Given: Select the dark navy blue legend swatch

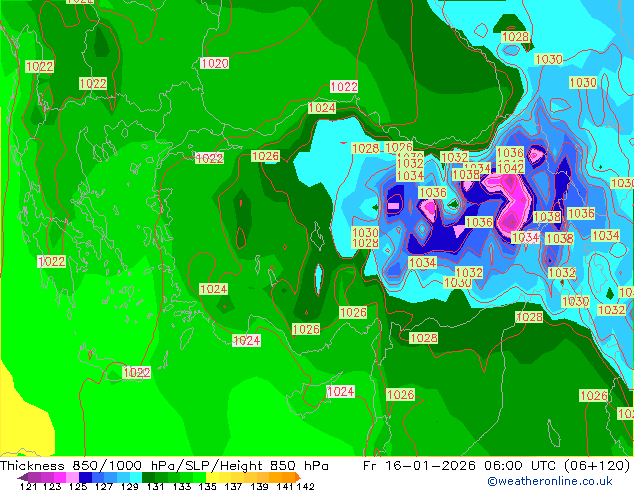Looking at the screenshot, I should 85,477.
